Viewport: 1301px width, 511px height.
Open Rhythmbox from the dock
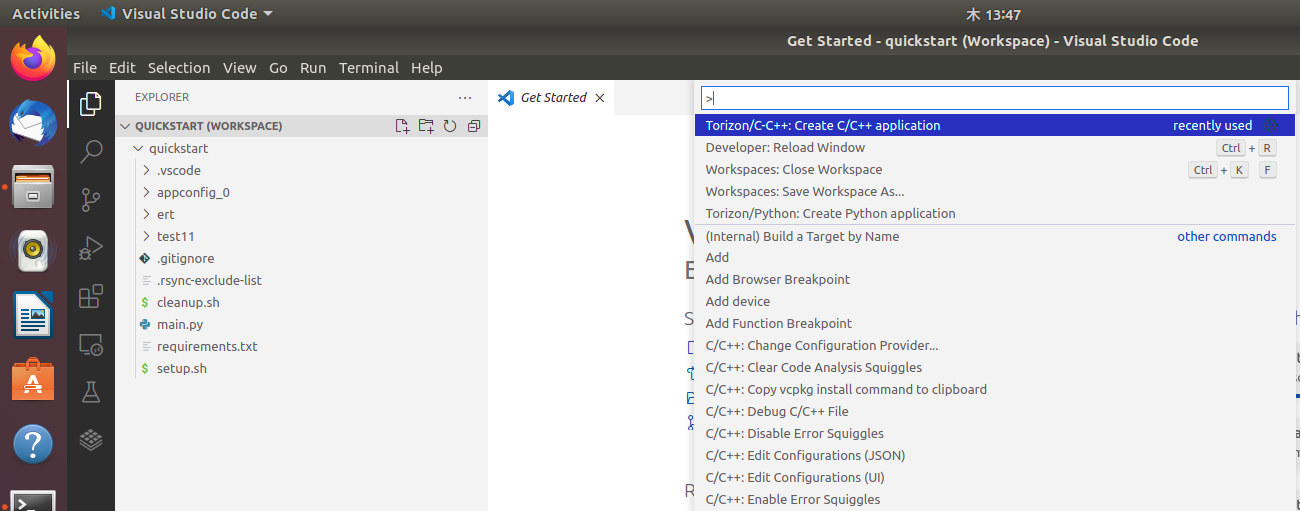[x=33, y=251]
